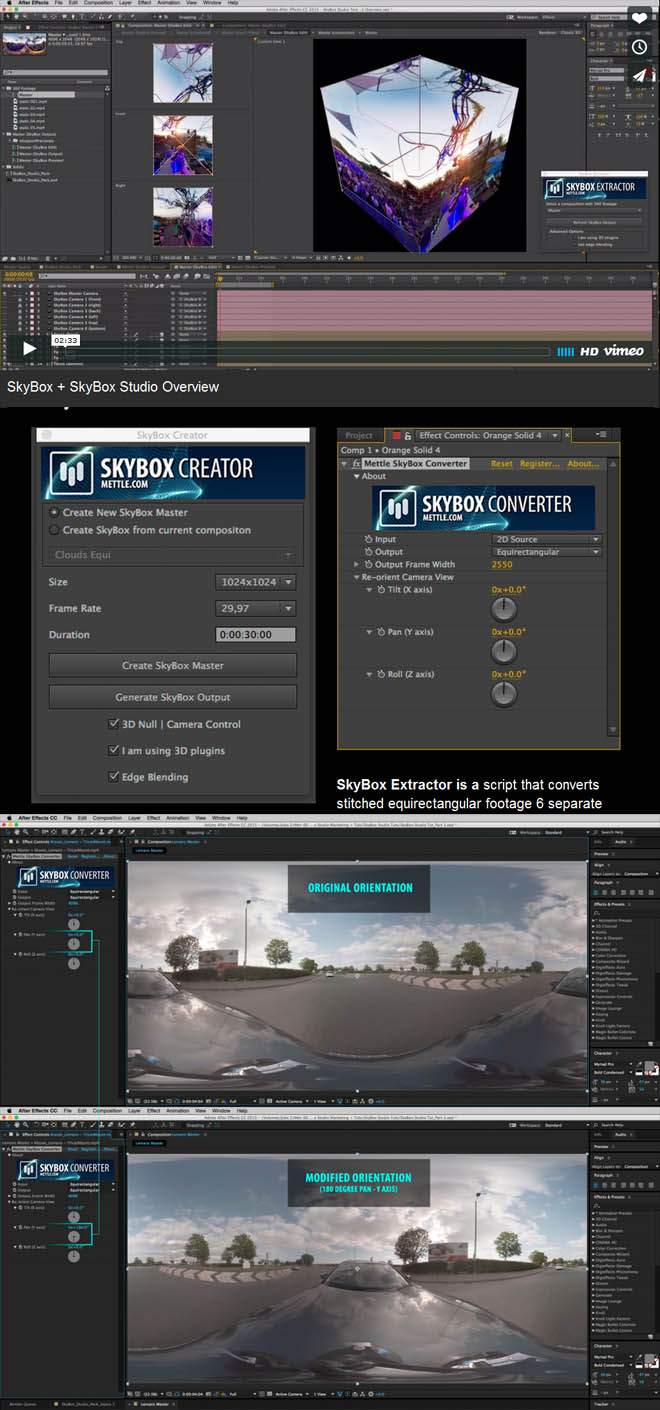The width and height of the screenshot is (660, 1410).
Task: Toggle the Pan (Y axis) stopwatch icon
Action: 381,633
